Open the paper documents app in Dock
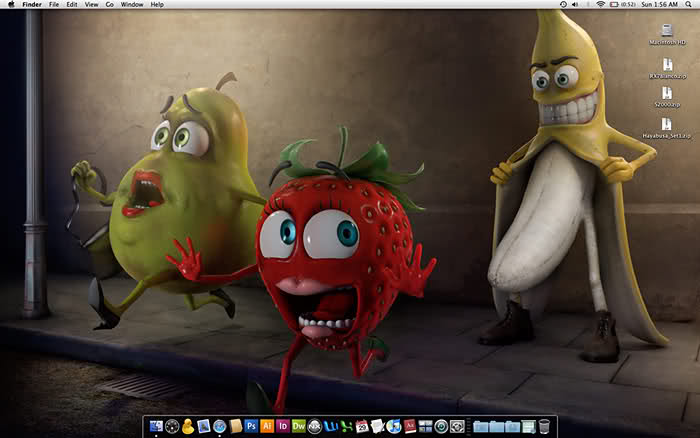This screenshot has width=700, height=438. pyautogui.click(x=378, y=426)
